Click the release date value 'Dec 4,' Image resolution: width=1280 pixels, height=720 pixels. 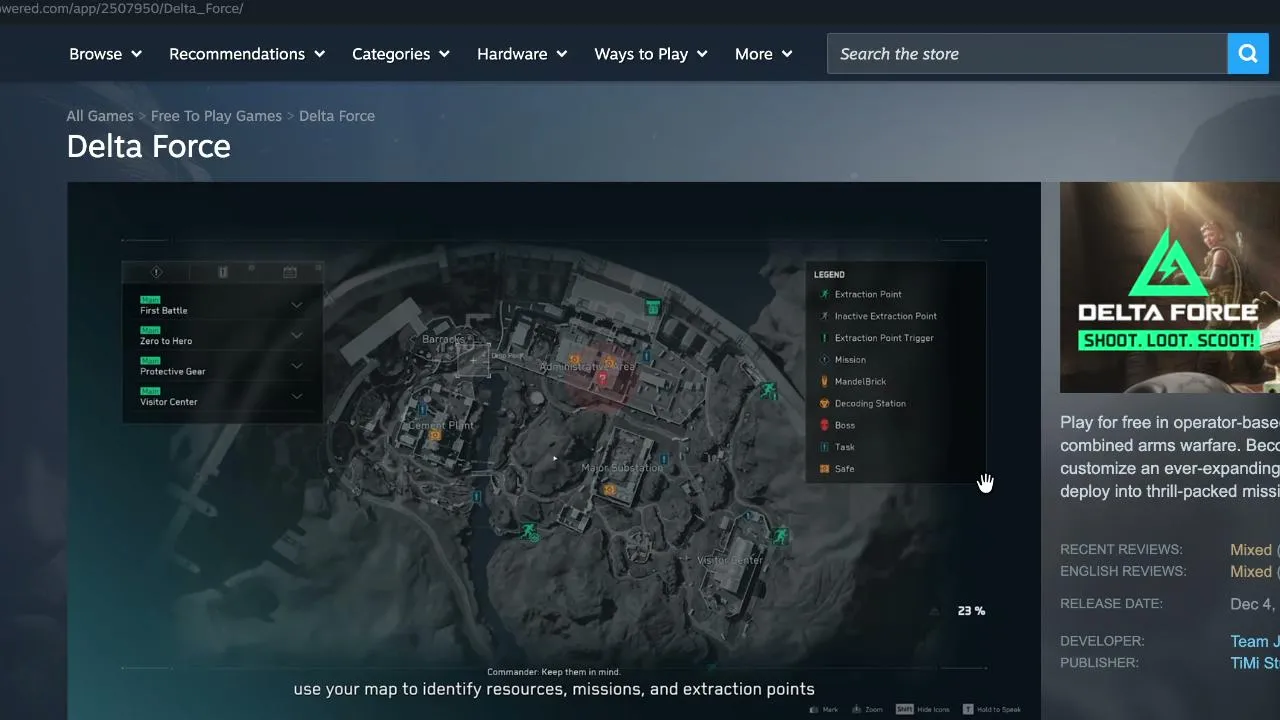(1254, 604)
